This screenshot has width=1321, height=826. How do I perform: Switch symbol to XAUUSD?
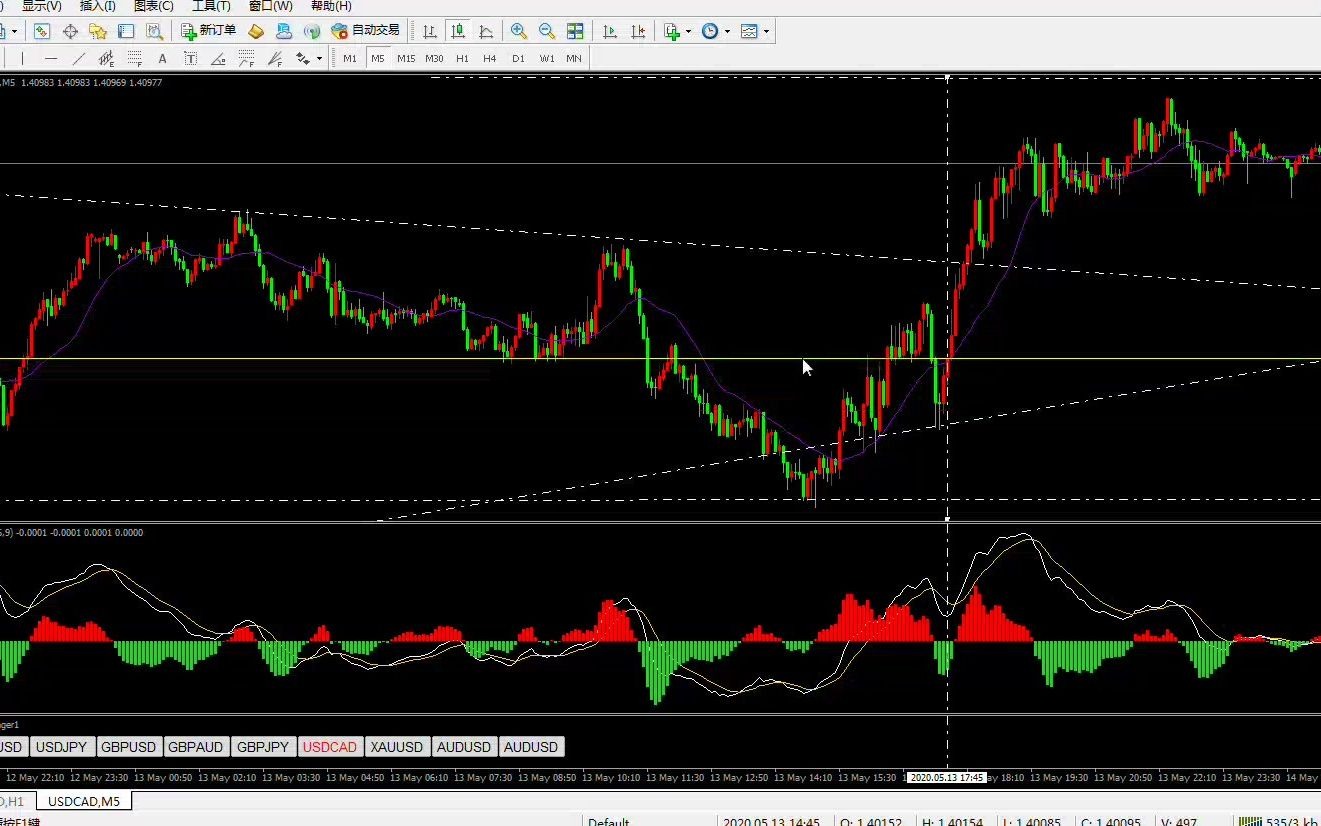click(x=397, y=747)
